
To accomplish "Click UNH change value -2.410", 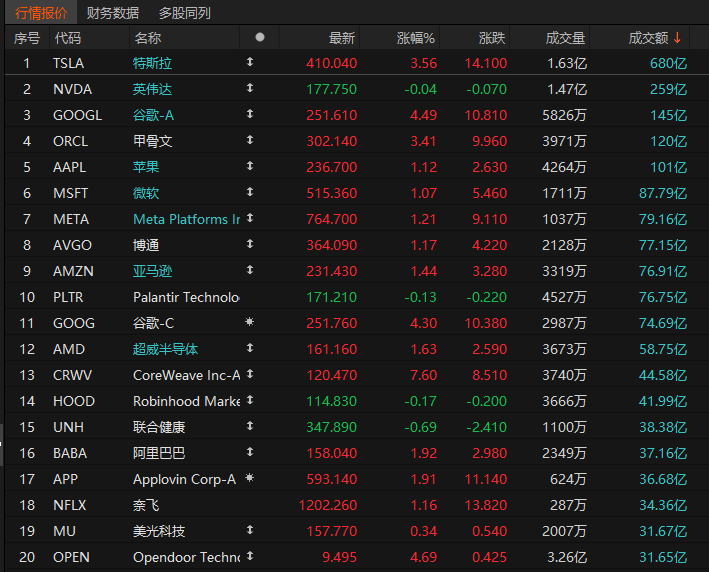I will pyautogui.click(x=486, y=427).
